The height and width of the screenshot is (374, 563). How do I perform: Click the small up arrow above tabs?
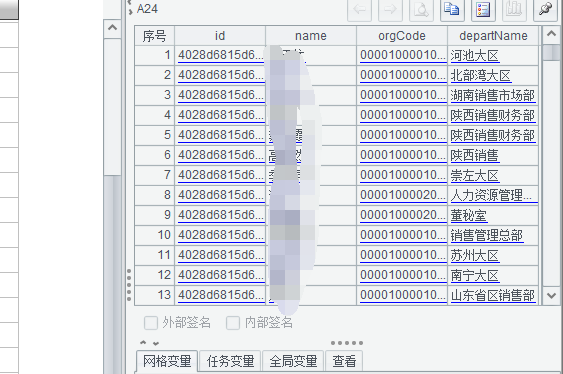(x=143, y=342)
